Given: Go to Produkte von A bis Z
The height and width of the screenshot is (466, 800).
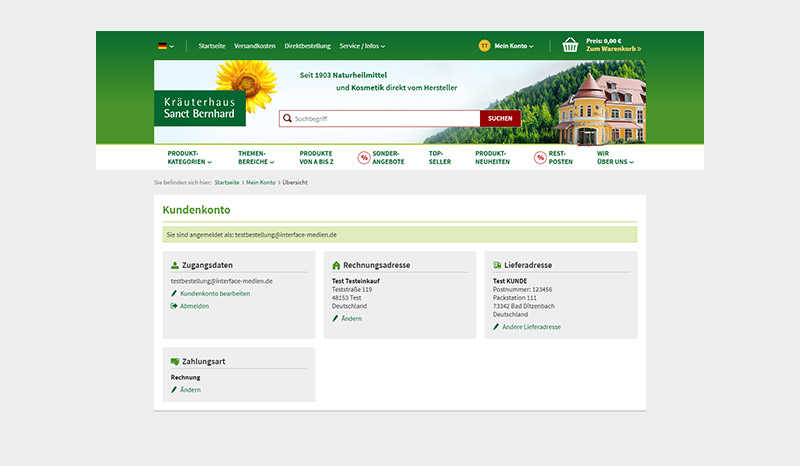Looking at the screenshot, I should tap(315, 157).
